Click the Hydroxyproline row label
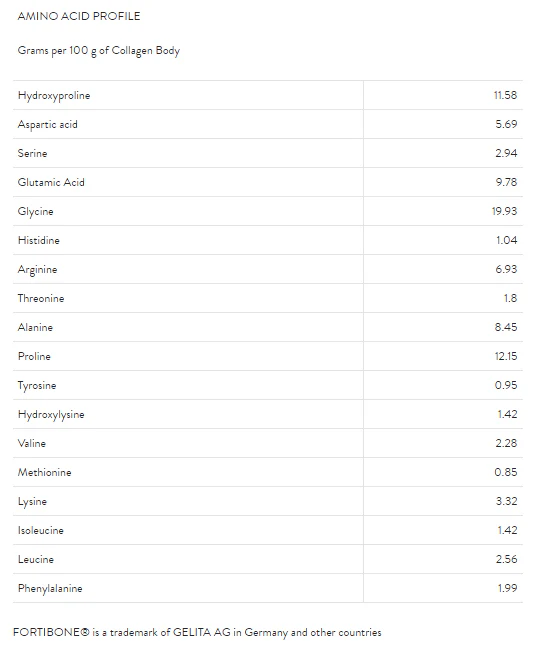The height and width of the screenshot is (649, 537). tap(54, 96)
